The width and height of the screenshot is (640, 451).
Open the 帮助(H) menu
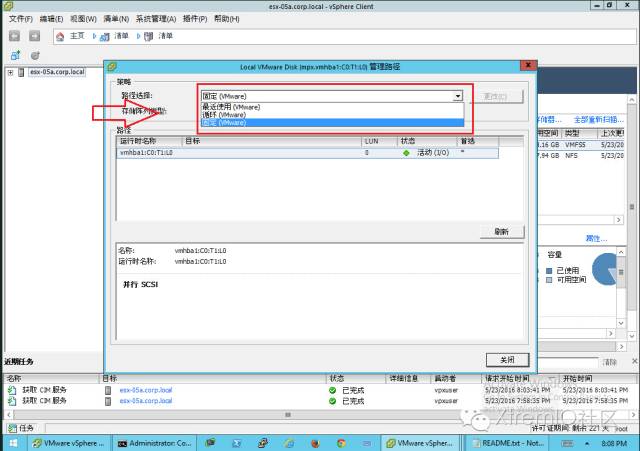227,19
